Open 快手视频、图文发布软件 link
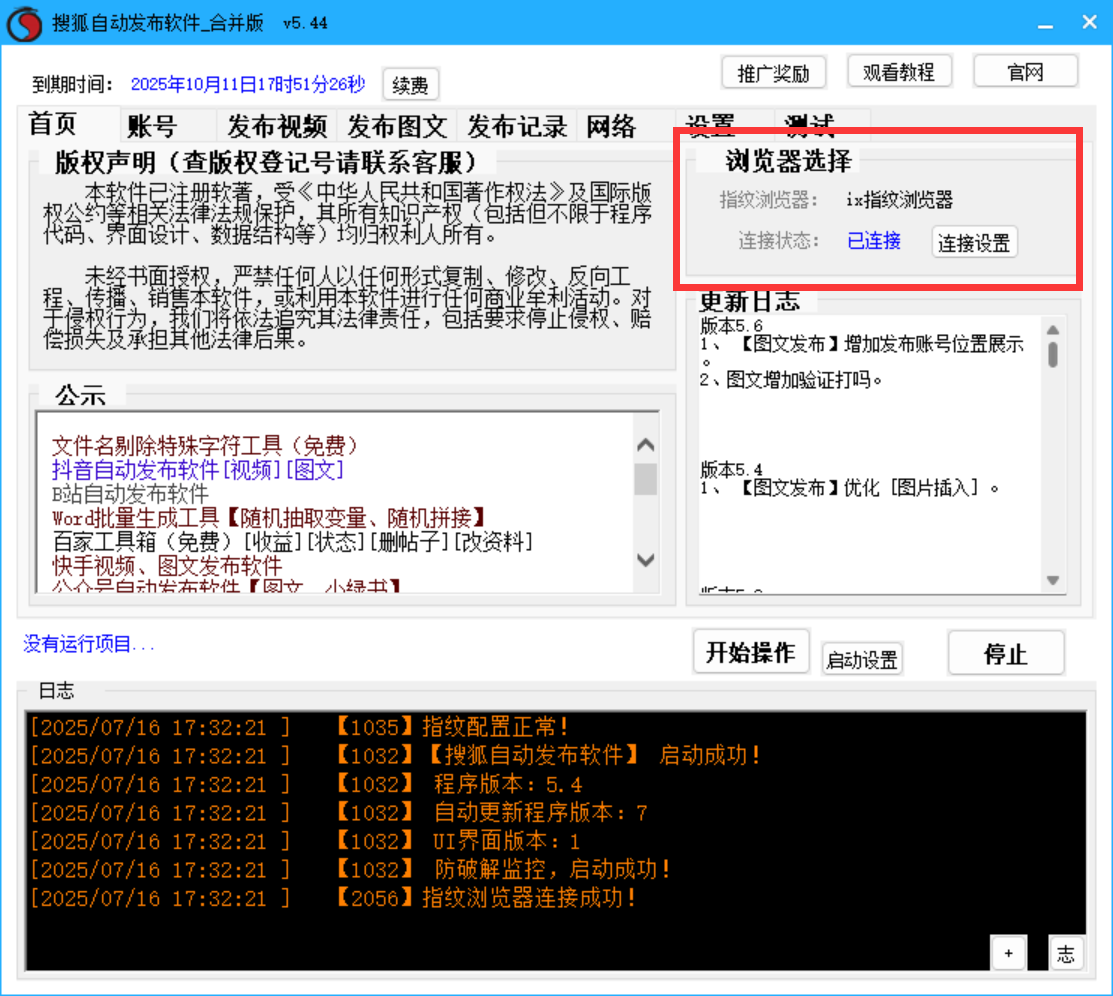 pos(168,566)
